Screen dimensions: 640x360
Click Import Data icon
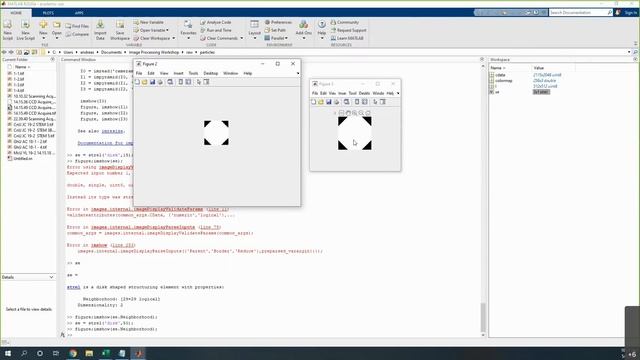100,31
